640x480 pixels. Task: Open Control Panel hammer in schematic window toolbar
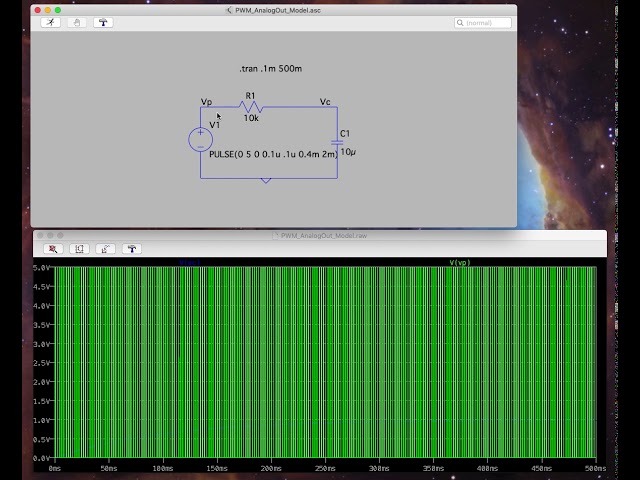point(103,22)
